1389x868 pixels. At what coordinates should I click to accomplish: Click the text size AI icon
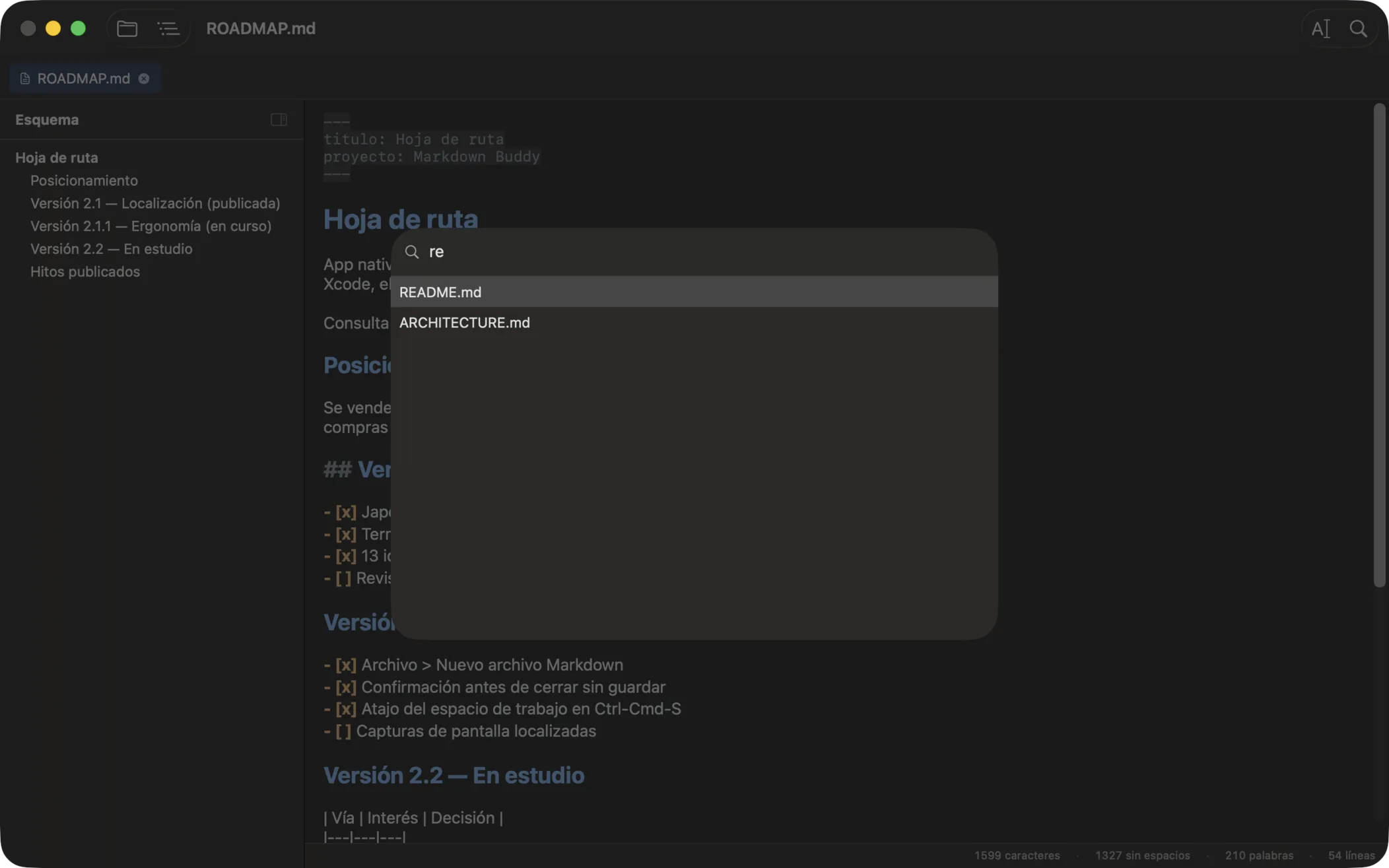tap(1320, 28)
